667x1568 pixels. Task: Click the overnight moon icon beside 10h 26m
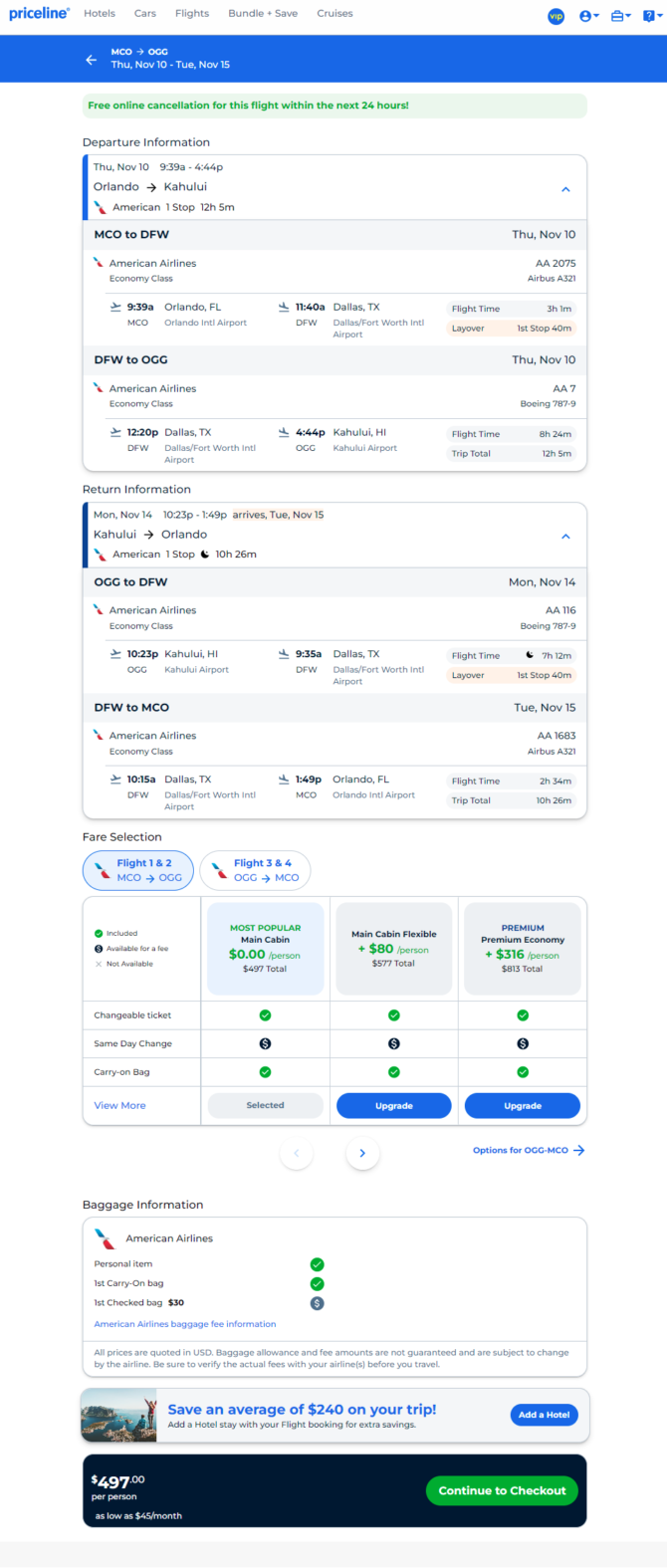[x=205, y=555]
